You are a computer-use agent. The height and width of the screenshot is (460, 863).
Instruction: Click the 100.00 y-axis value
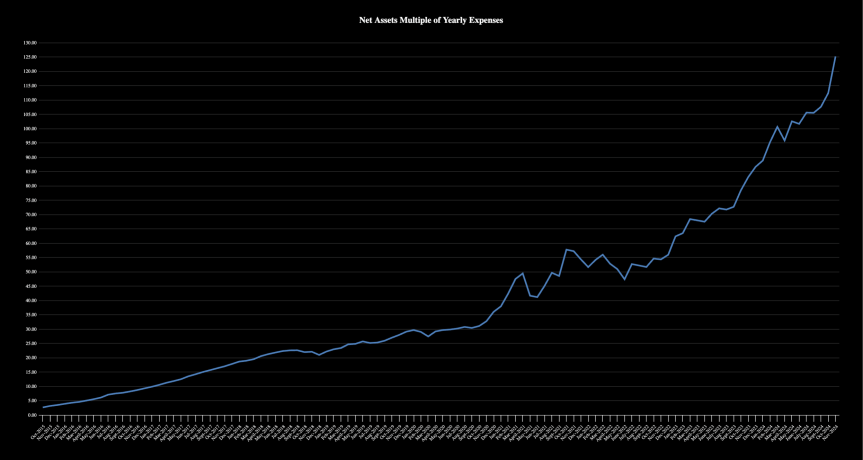(30, 129)
